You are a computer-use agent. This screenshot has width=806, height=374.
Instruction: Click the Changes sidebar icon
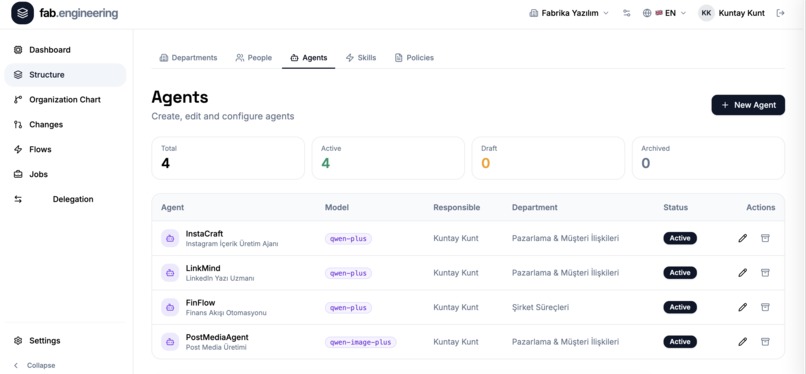point(18,124)
